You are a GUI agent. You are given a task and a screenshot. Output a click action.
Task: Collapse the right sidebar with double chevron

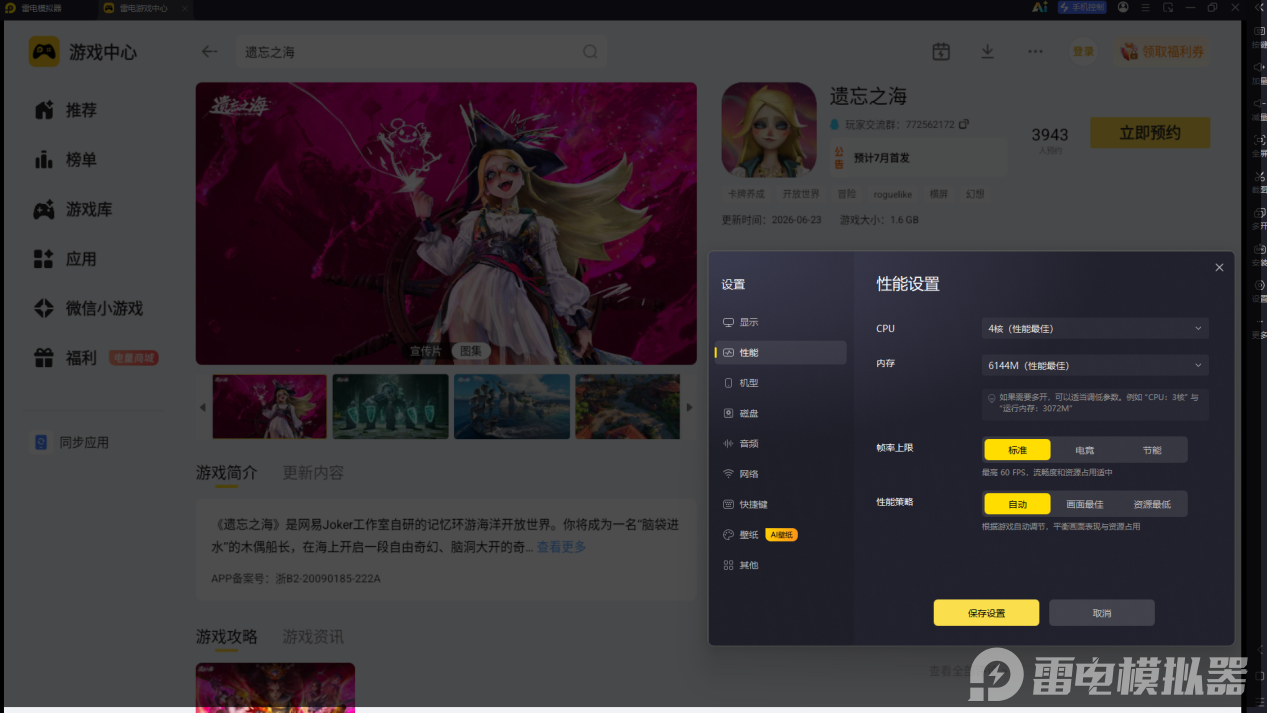click(1259, 7)
